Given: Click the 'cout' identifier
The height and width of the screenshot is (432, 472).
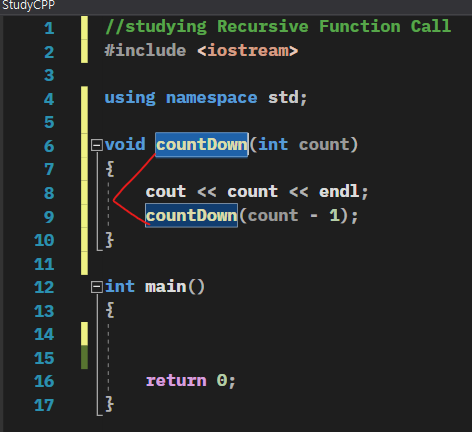Looking at the screenshot, I should 166,192.
